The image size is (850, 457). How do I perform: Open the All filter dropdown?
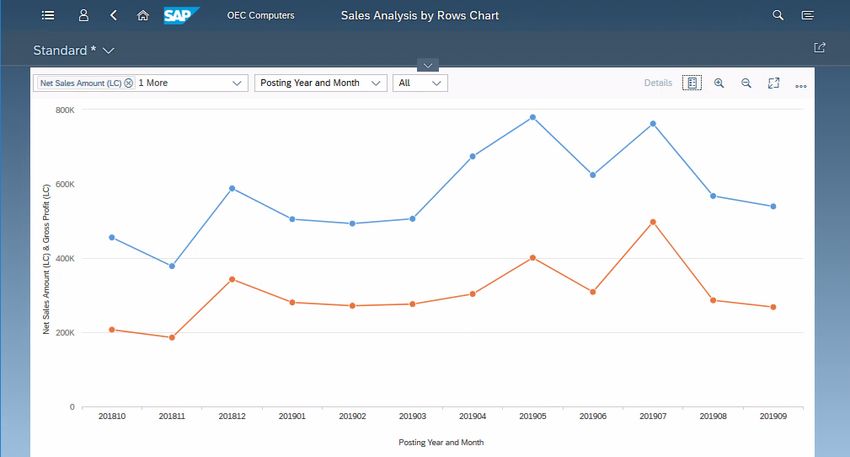coord(437,83)
